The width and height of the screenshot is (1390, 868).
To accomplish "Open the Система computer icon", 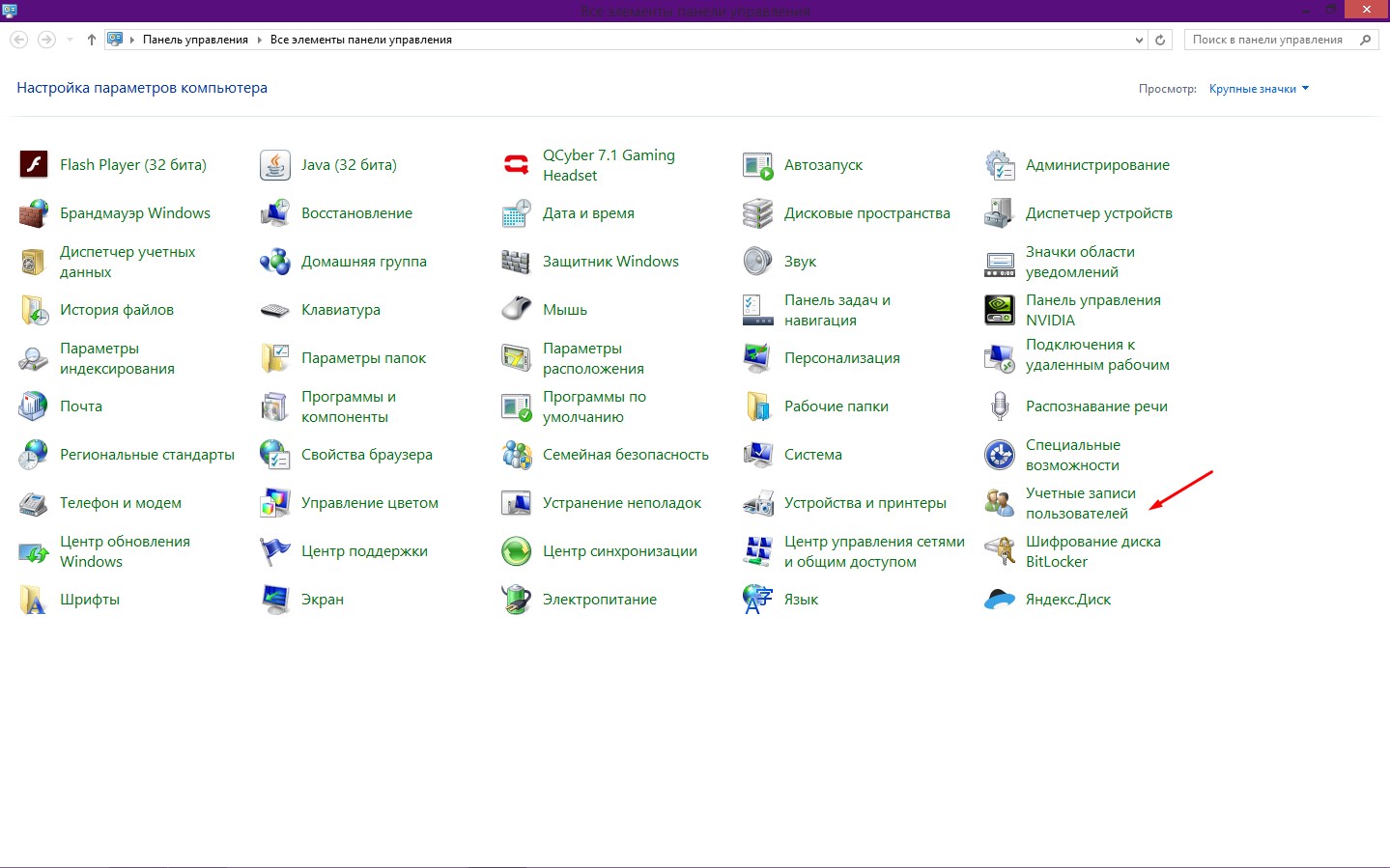I will (758, 455).
